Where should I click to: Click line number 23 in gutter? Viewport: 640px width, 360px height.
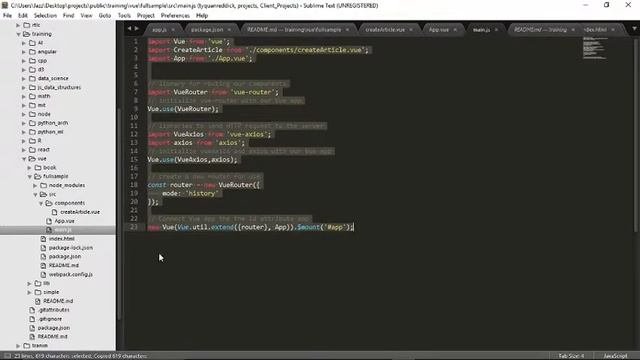134,227
